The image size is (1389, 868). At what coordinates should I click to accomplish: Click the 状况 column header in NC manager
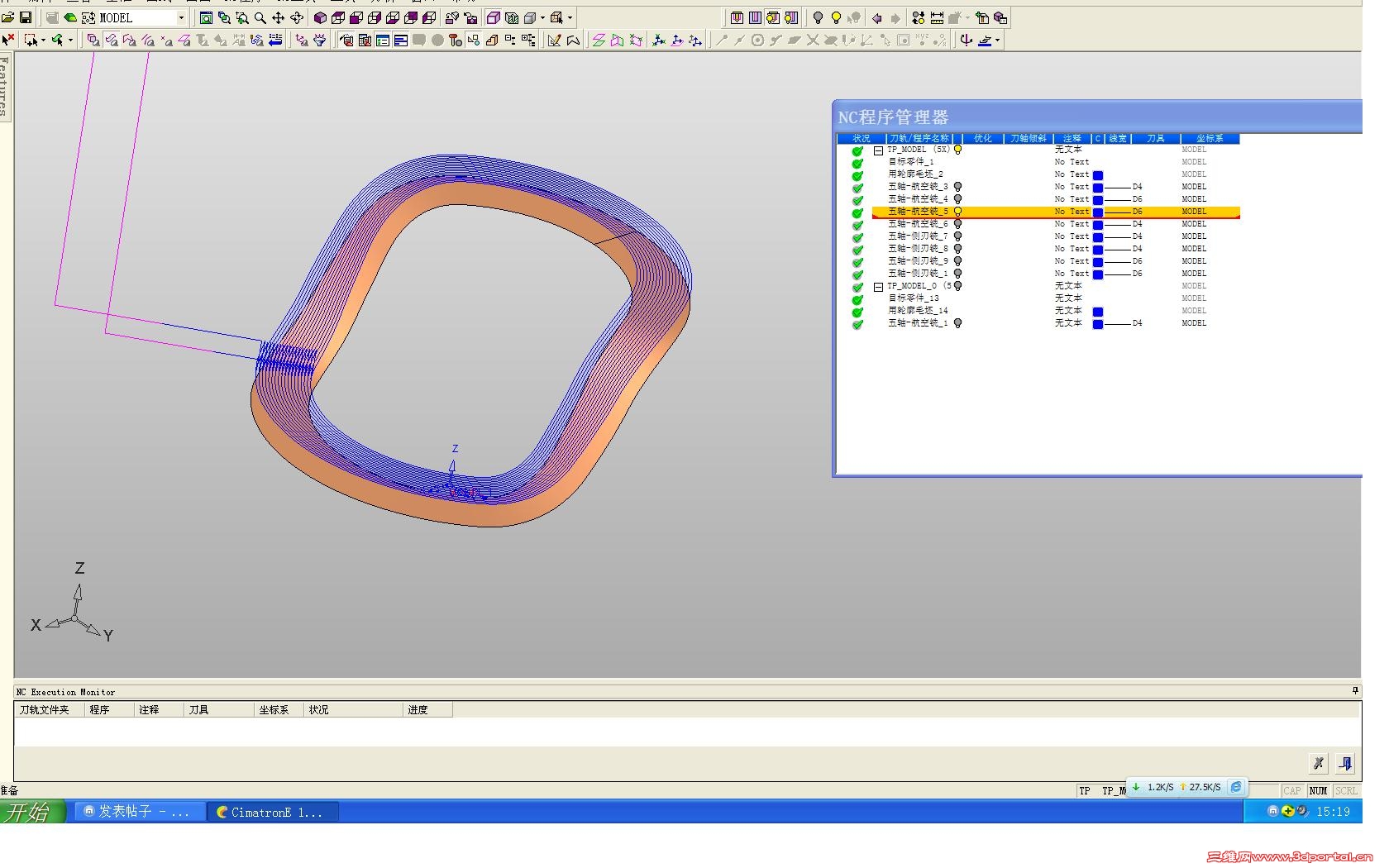click(861, 138)
